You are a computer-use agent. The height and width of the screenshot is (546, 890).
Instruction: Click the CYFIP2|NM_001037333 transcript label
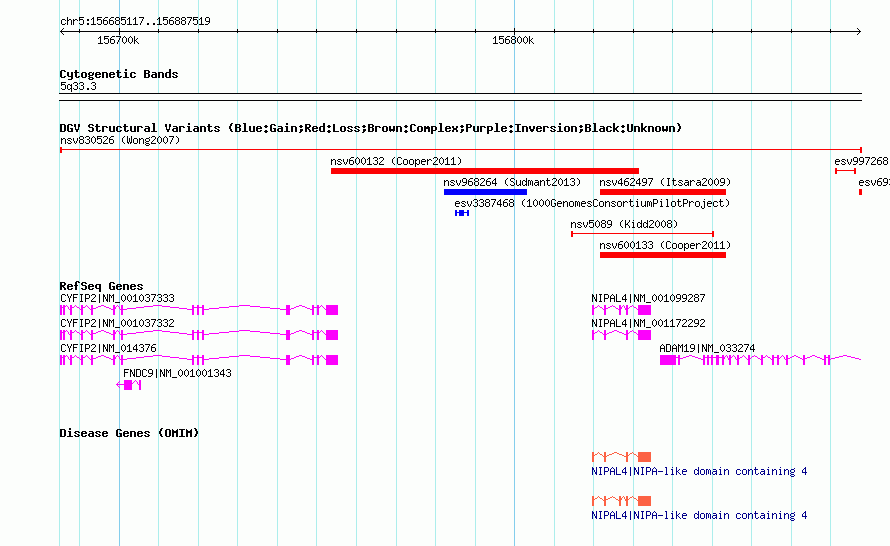point(117,298)
